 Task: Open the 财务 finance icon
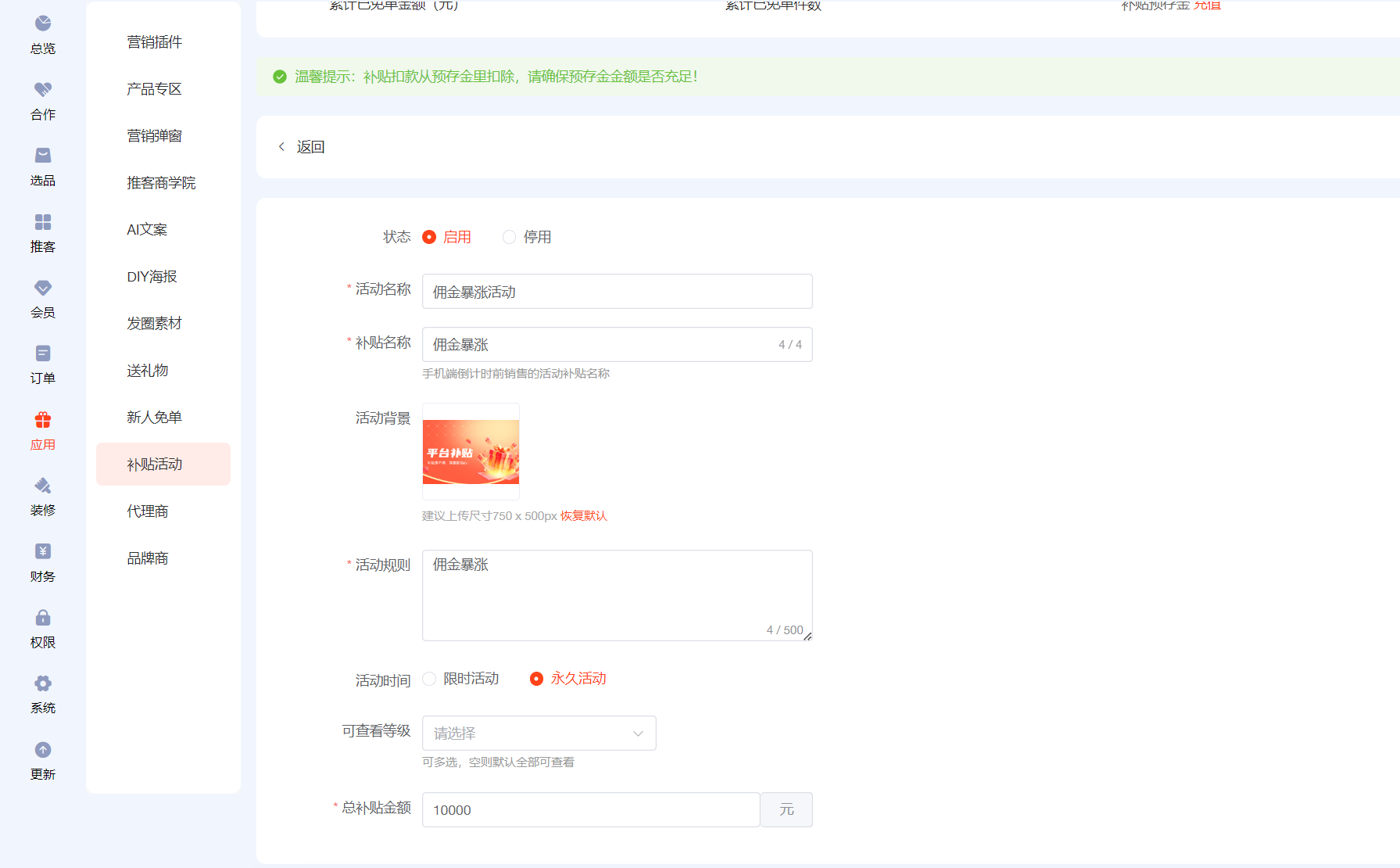tap(43, 551)
